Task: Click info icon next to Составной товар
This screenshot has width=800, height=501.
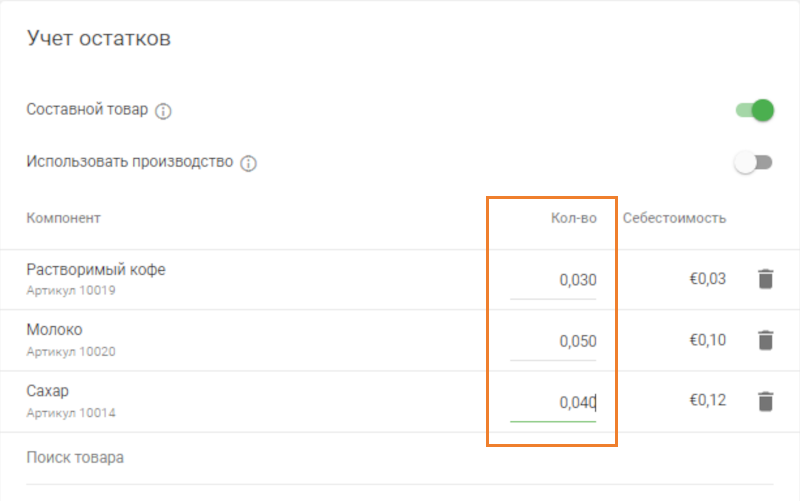Action: pos(164,111)
